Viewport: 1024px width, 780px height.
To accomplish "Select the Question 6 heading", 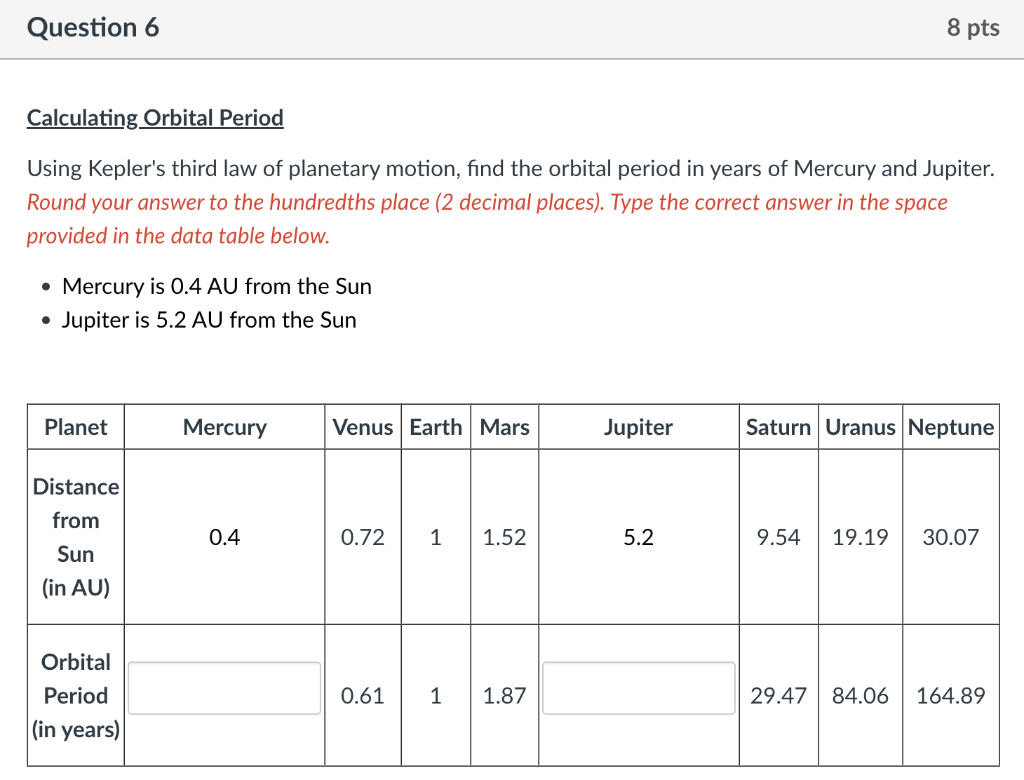I will (93, 28).
